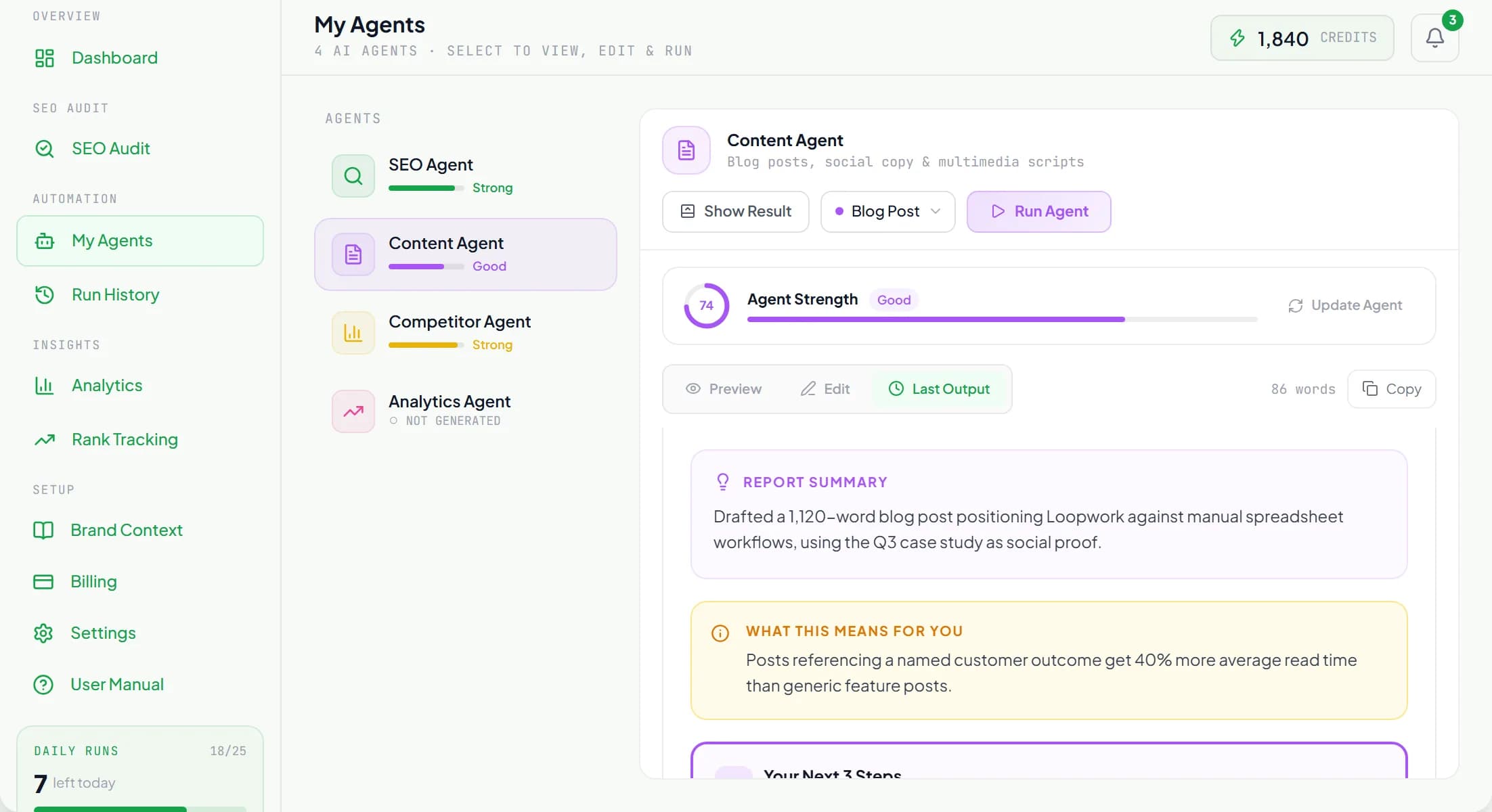Select the Last Output tab
The image size is (1492, 812).
click(x=939, y=389)
